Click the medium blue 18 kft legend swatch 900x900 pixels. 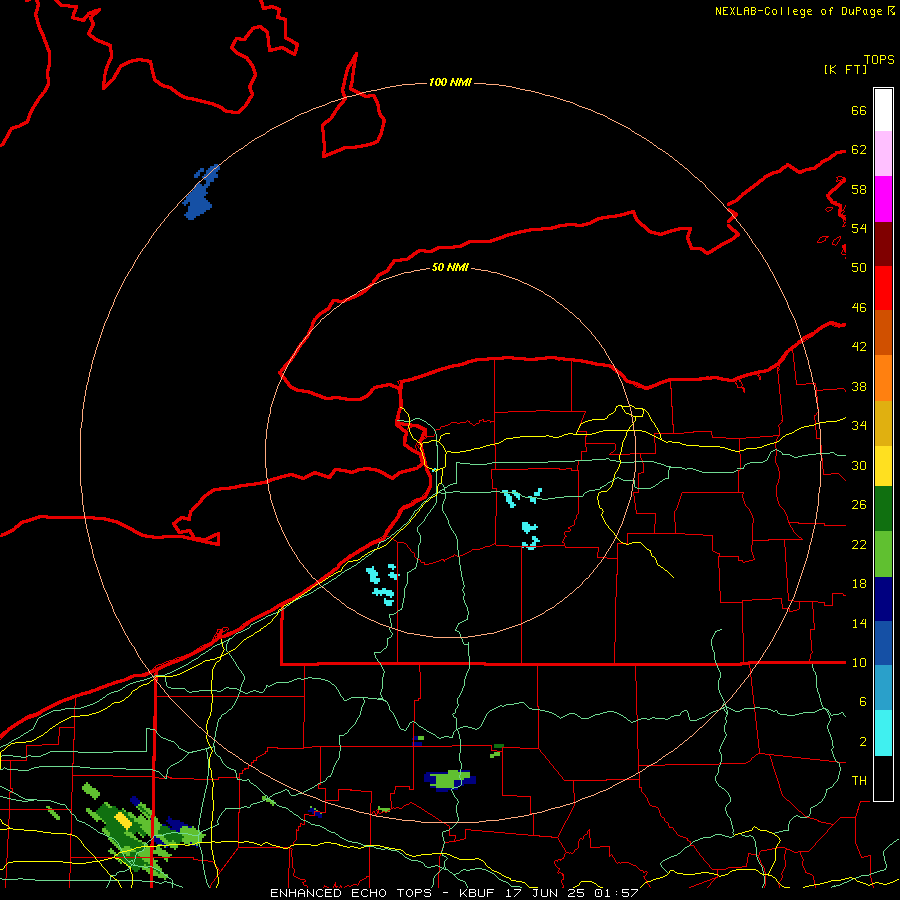[883, 643]
